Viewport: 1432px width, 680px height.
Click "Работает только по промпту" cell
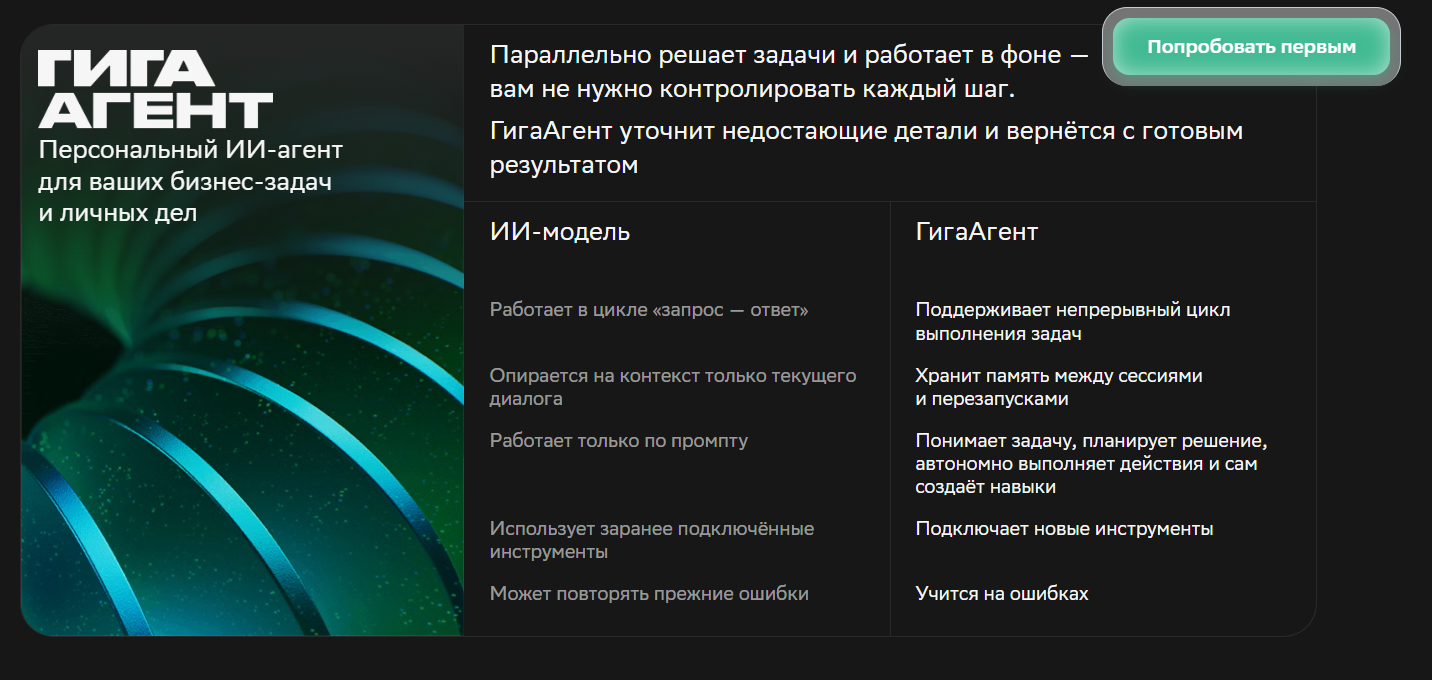(x=619, y=441)
